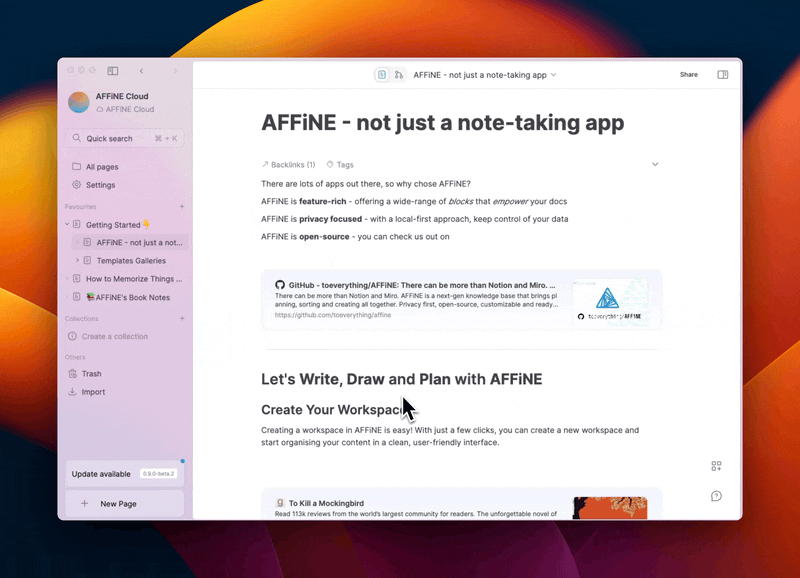Click the Share button
800x578 pixels.
point(689,74)
